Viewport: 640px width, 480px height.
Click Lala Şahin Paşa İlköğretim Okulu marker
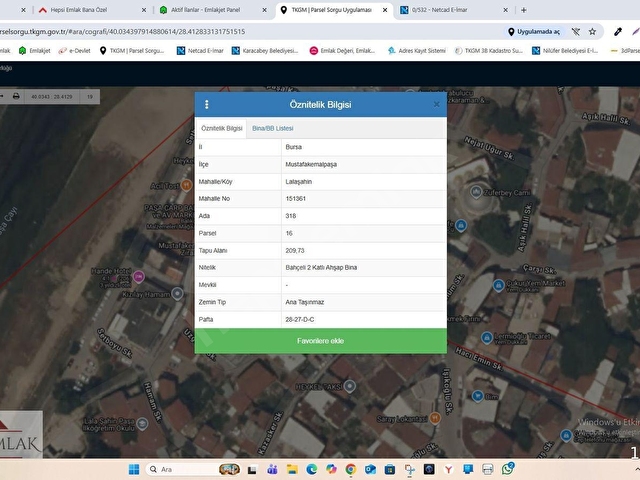[x=142, y=423]
